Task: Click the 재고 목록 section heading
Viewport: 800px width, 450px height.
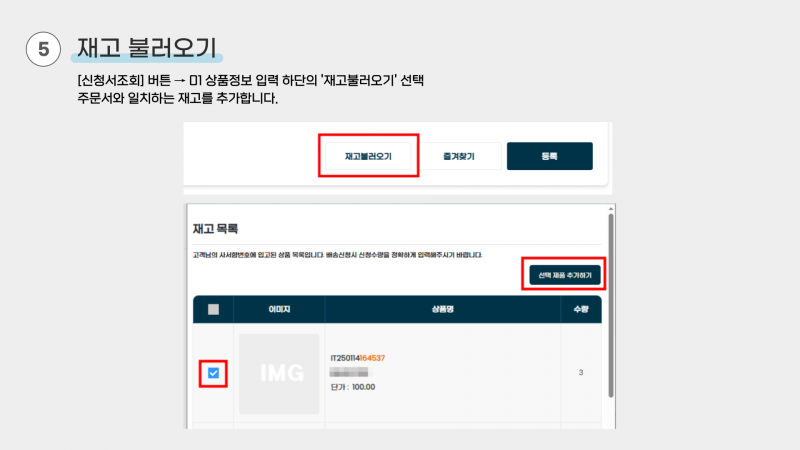Action: point(215,229)
